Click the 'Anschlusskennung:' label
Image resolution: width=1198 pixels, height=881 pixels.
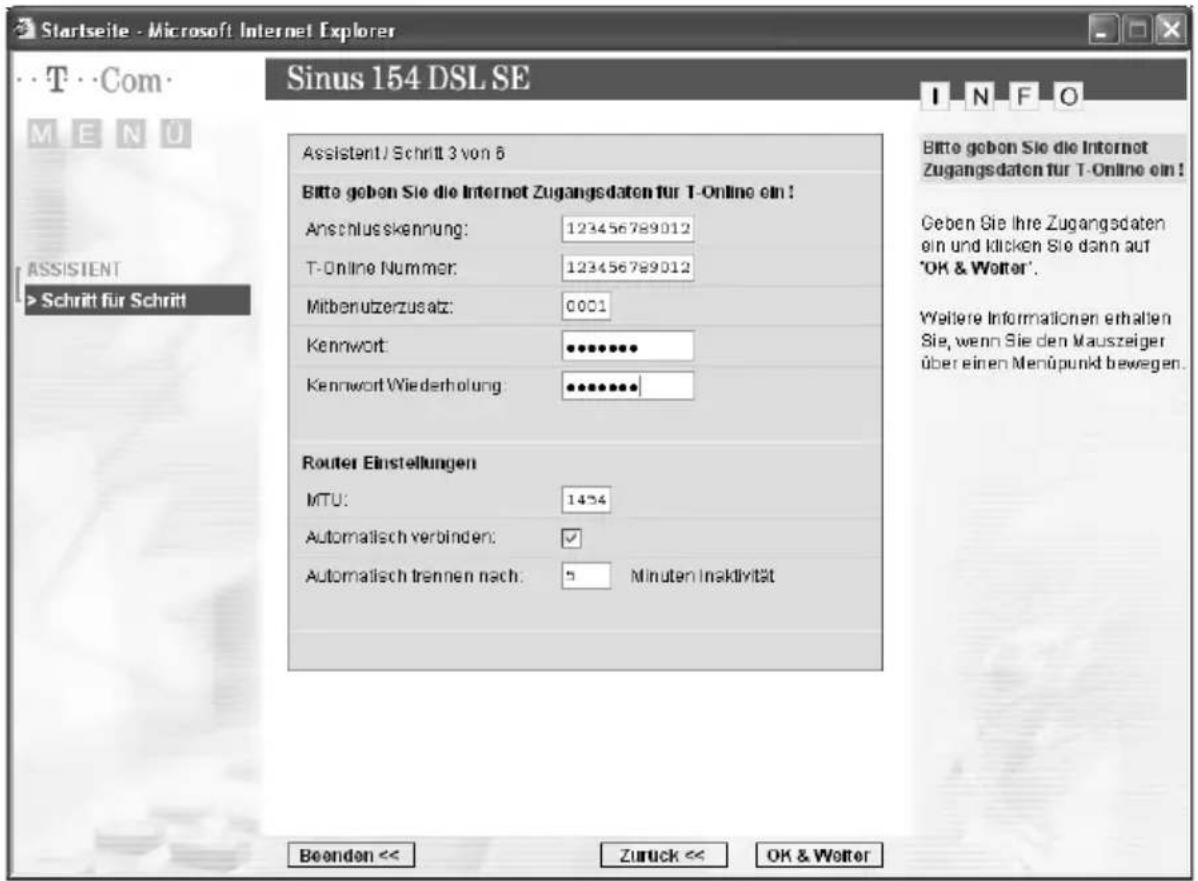pos(387,229)
